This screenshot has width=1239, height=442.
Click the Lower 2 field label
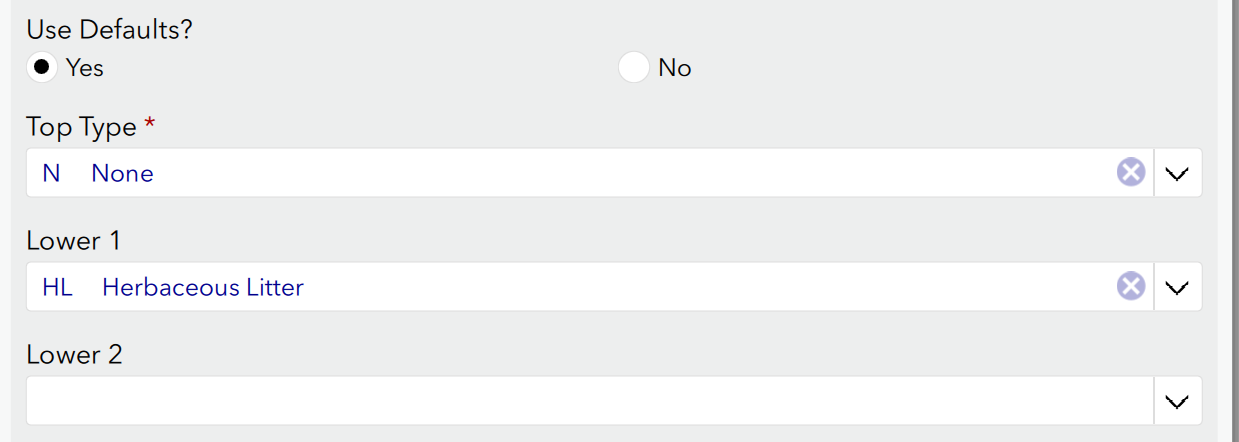click(x=74, y=356)
